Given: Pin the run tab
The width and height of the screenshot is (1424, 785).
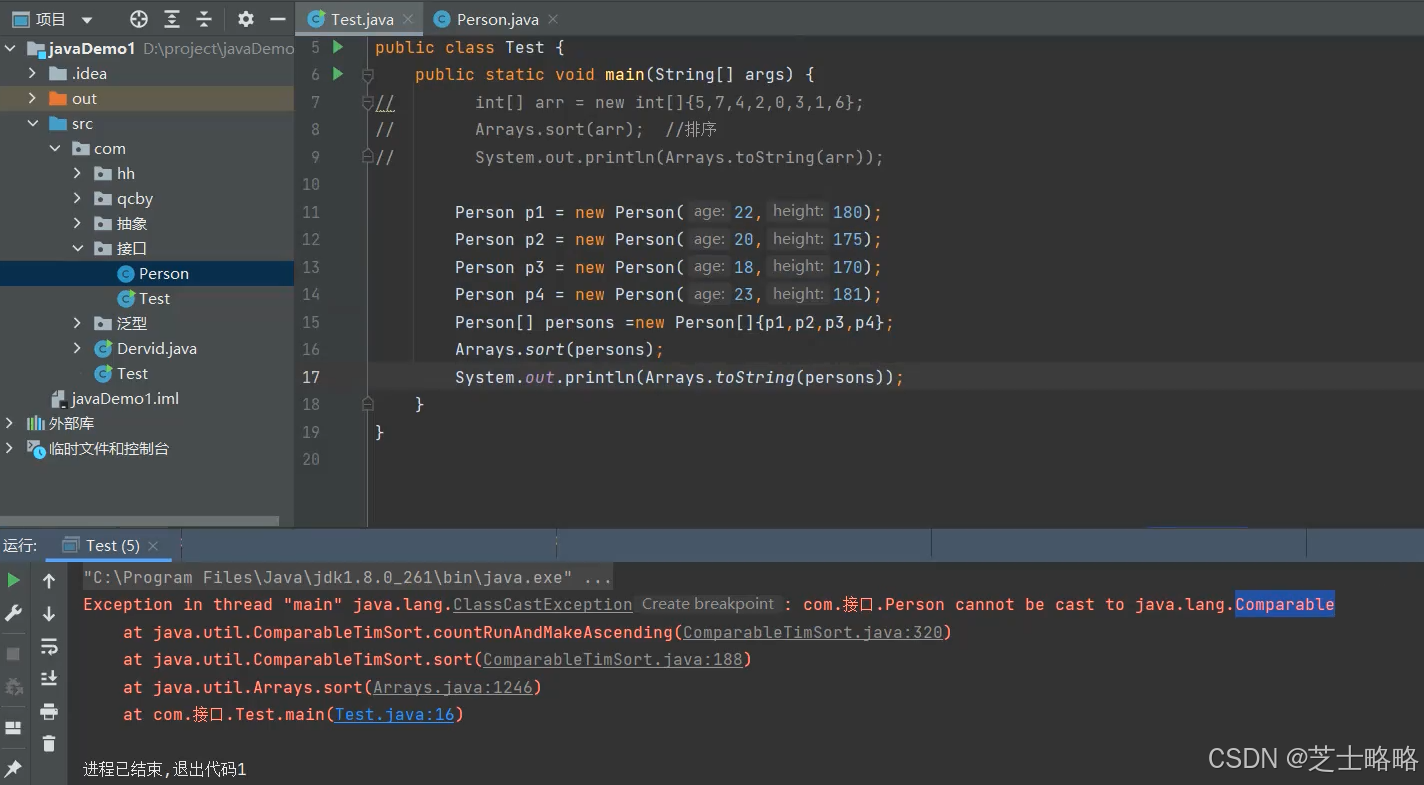Looking at the screenshot, I should coord(13,768).
